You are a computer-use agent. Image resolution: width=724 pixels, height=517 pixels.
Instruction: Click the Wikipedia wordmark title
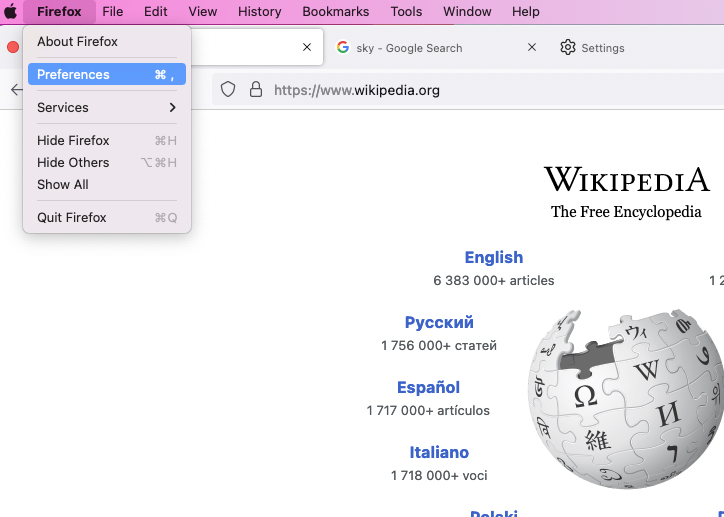[627, 179]
